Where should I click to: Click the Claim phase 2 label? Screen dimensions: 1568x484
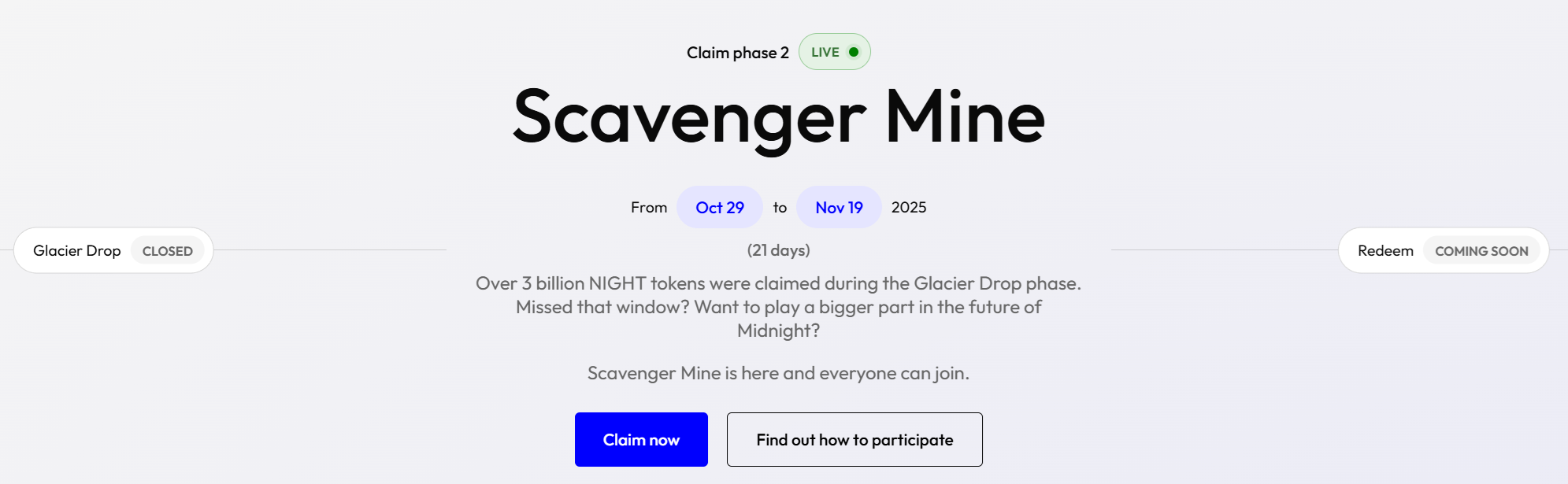pyautogui.click(x=739, y=52)
